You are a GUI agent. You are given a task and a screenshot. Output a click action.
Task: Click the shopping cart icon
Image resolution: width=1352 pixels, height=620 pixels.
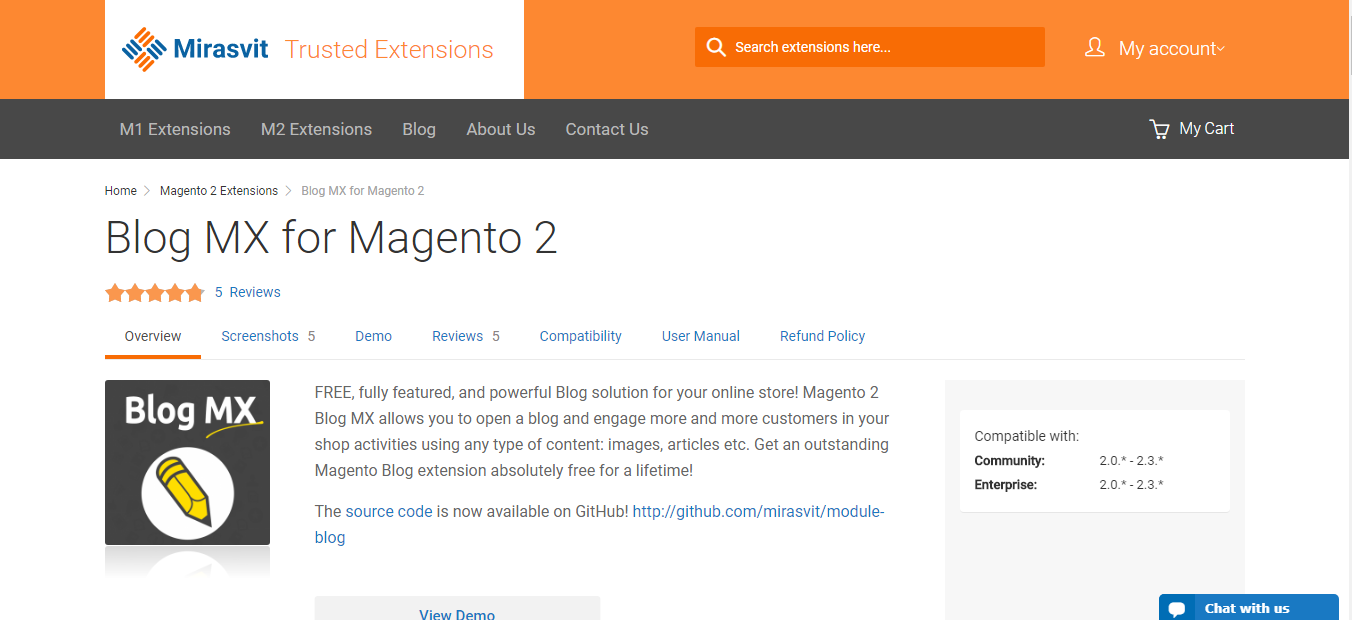pyautogui.click(x=1159, y=129)
